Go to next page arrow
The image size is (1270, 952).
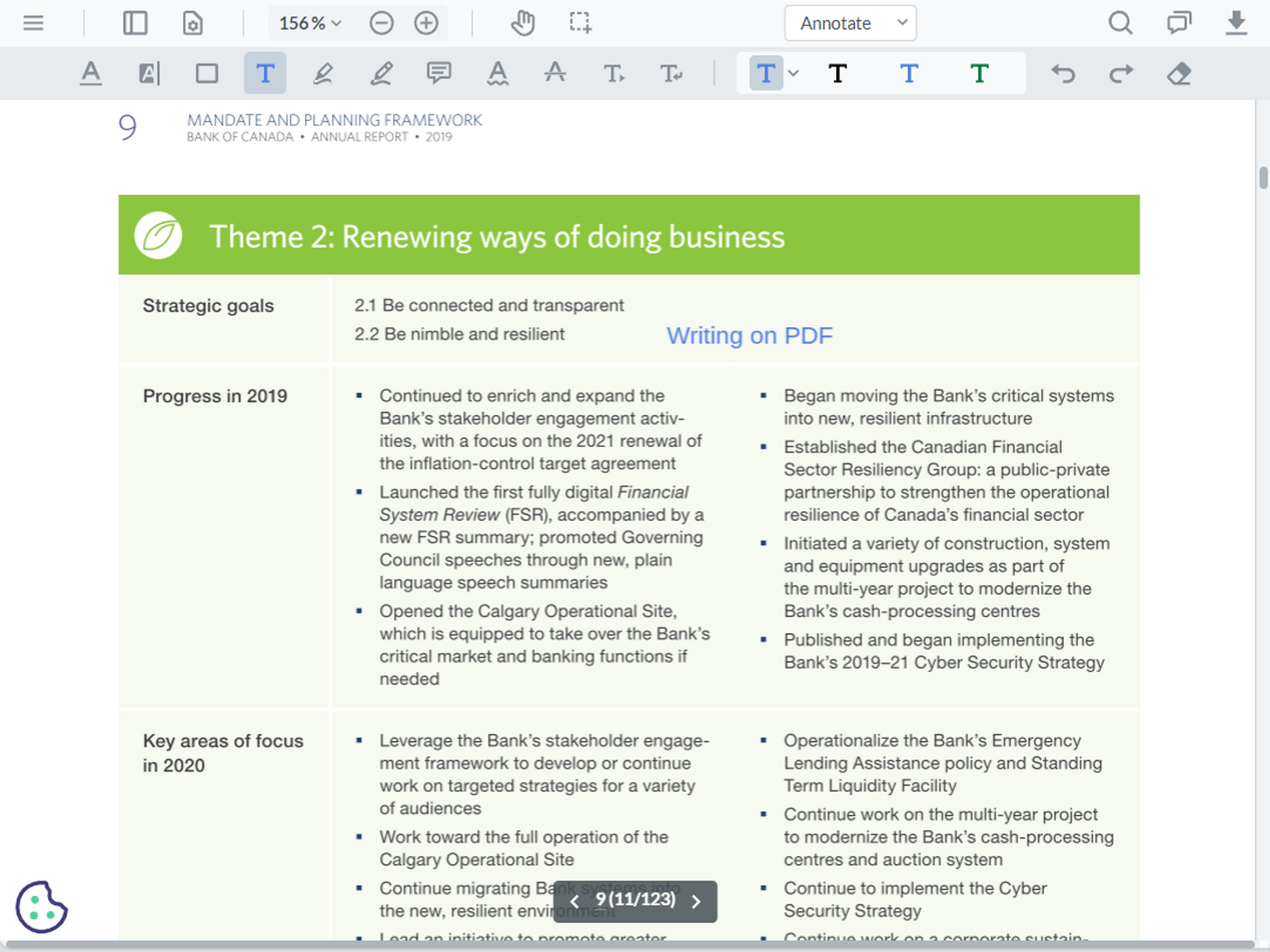(x=696, y=901)
